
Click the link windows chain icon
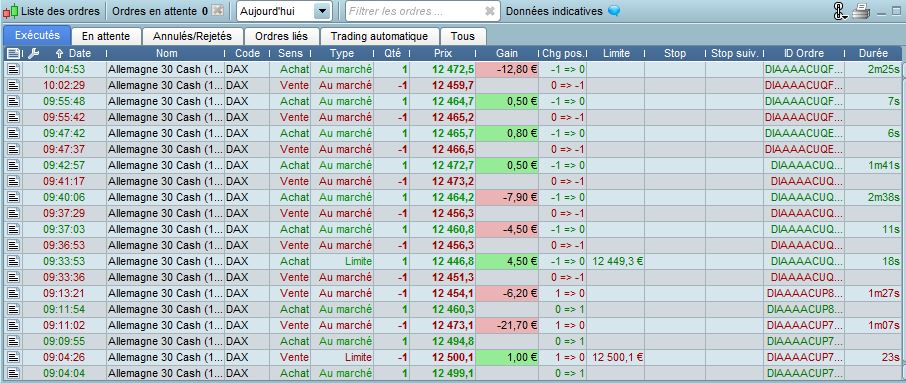click(x=840, y=11)
